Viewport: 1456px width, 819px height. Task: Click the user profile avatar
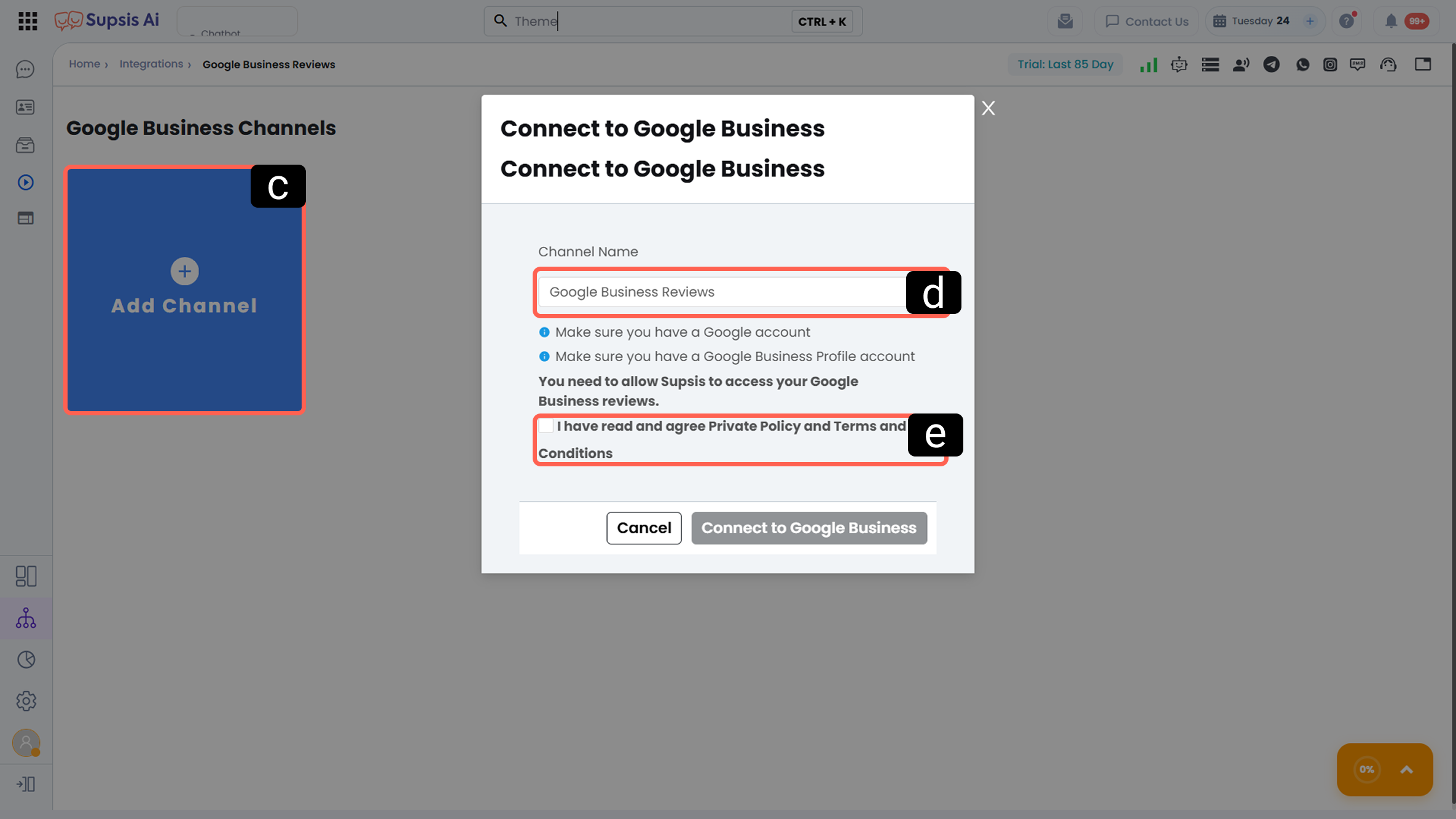pyautogui.click(x=26, y=743)
